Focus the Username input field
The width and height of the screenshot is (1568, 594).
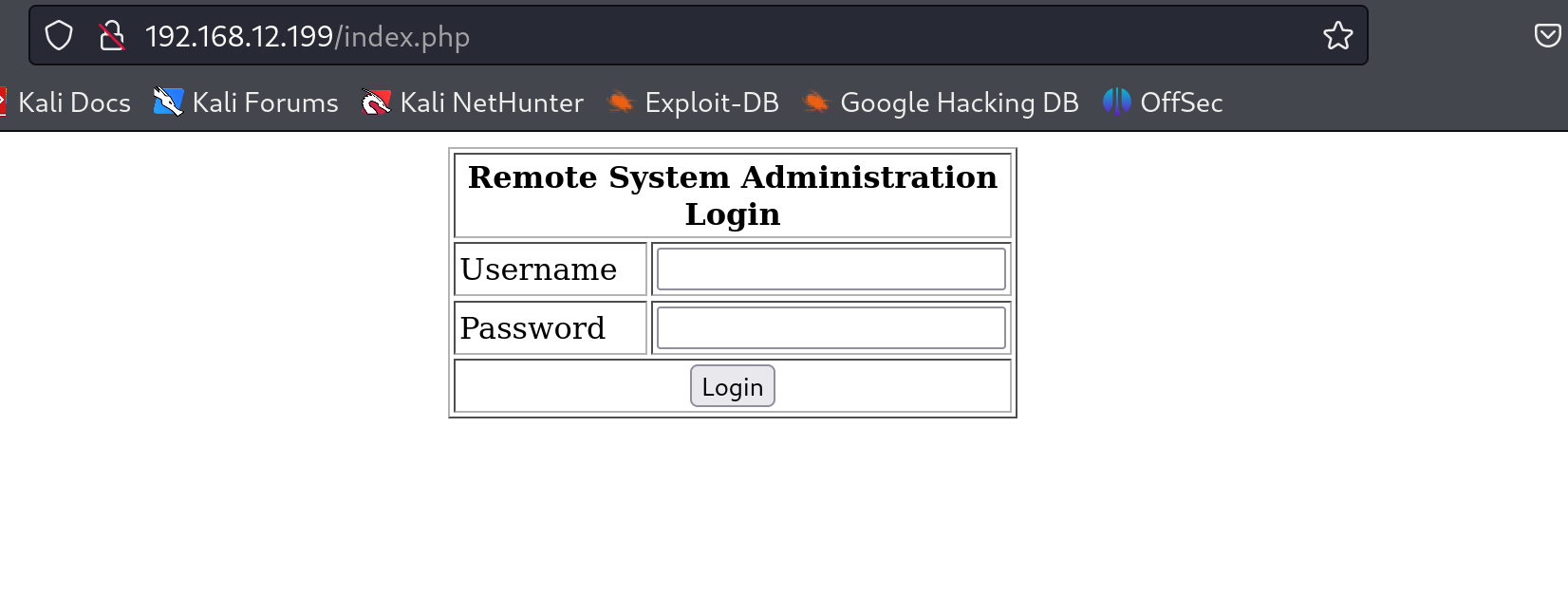point(831,269)
